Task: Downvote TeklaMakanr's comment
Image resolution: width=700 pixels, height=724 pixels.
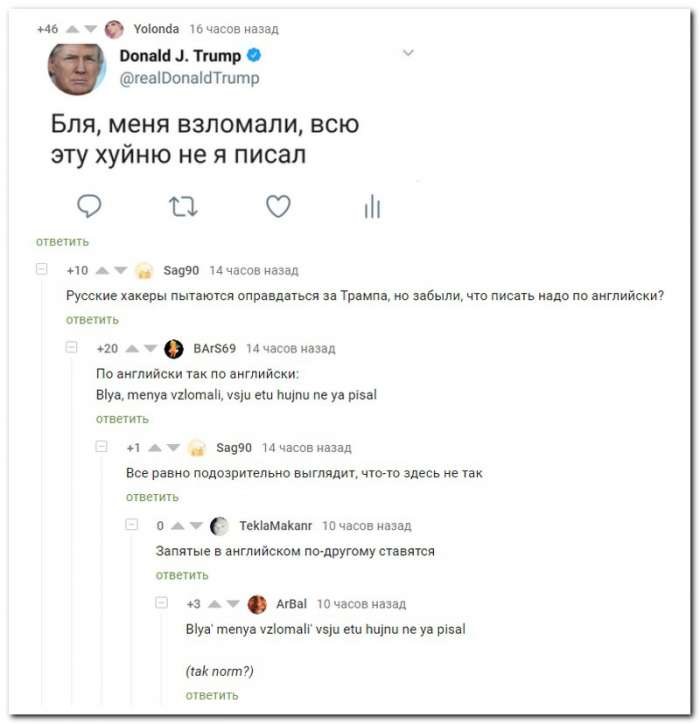Action: (196, 525)
